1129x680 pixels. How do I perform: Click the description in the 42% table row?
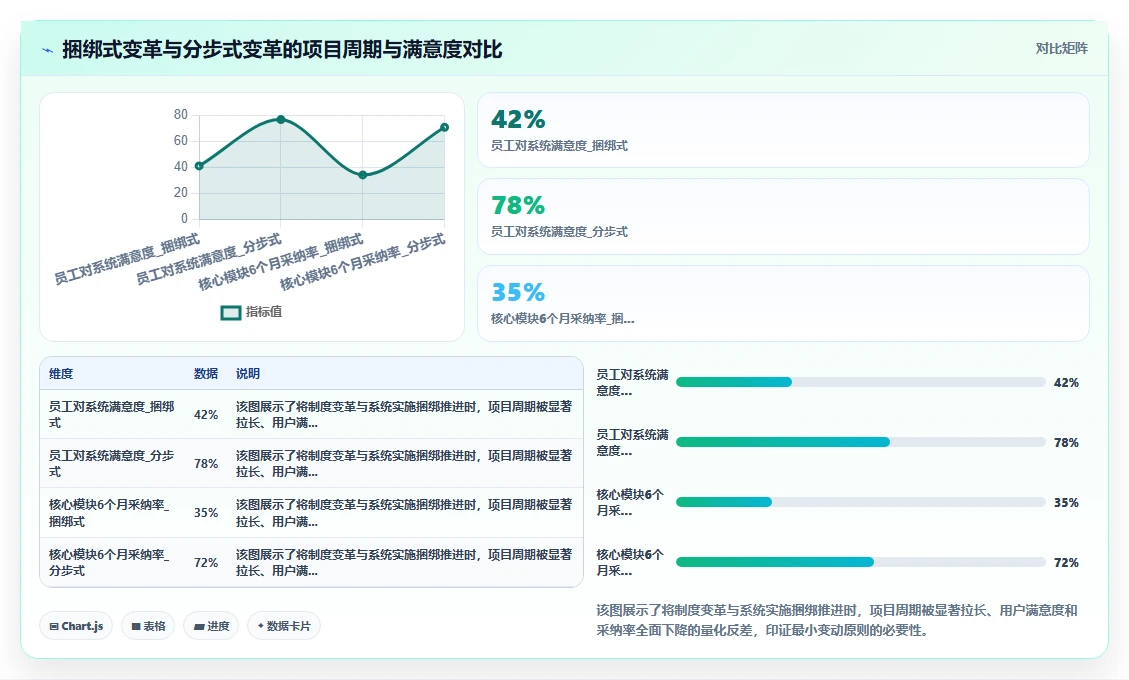coord(404,414)
